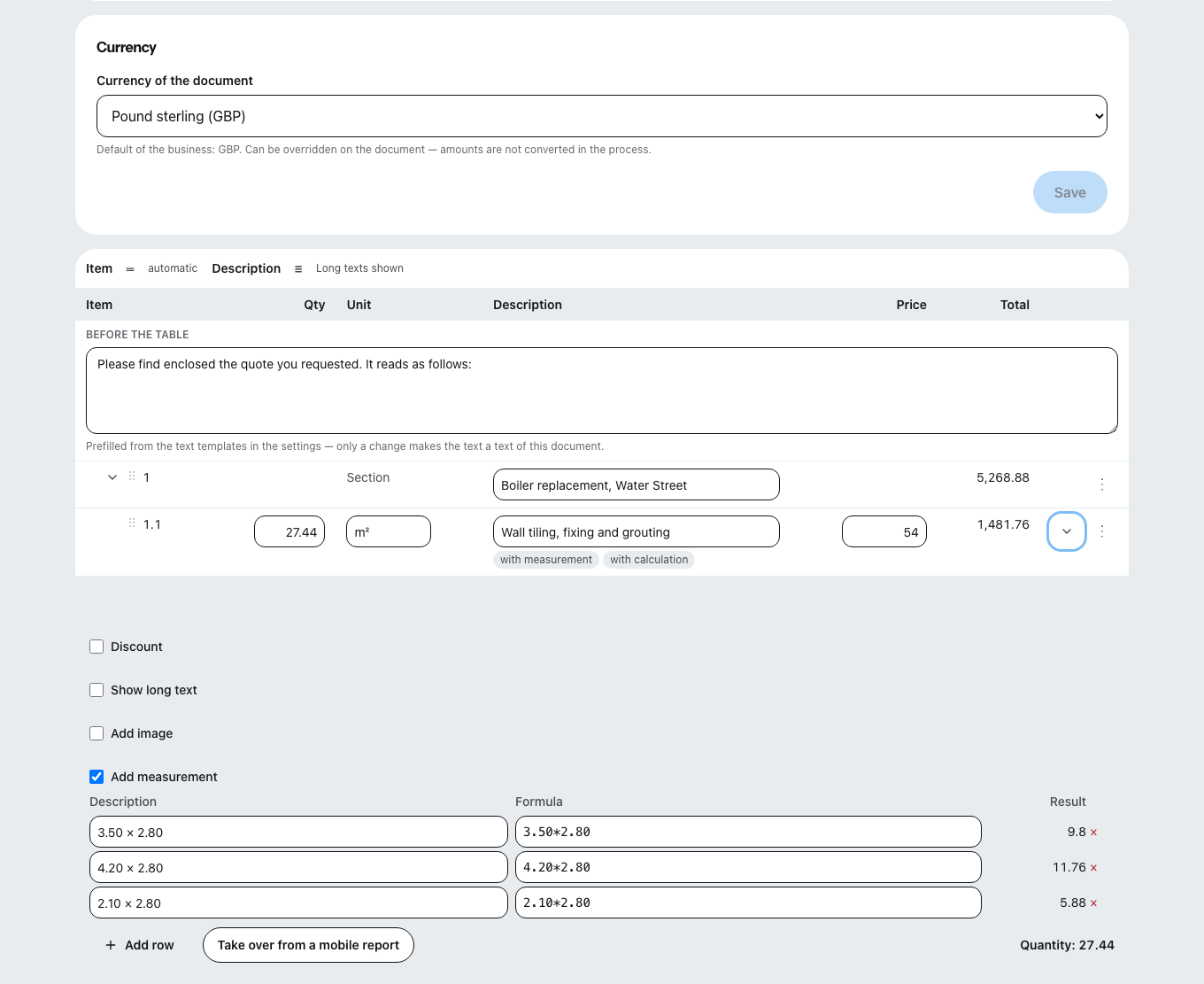Click the Qty column header
Screen dimensions: 1204x984
pyautogui.click(x=314, y=305)
